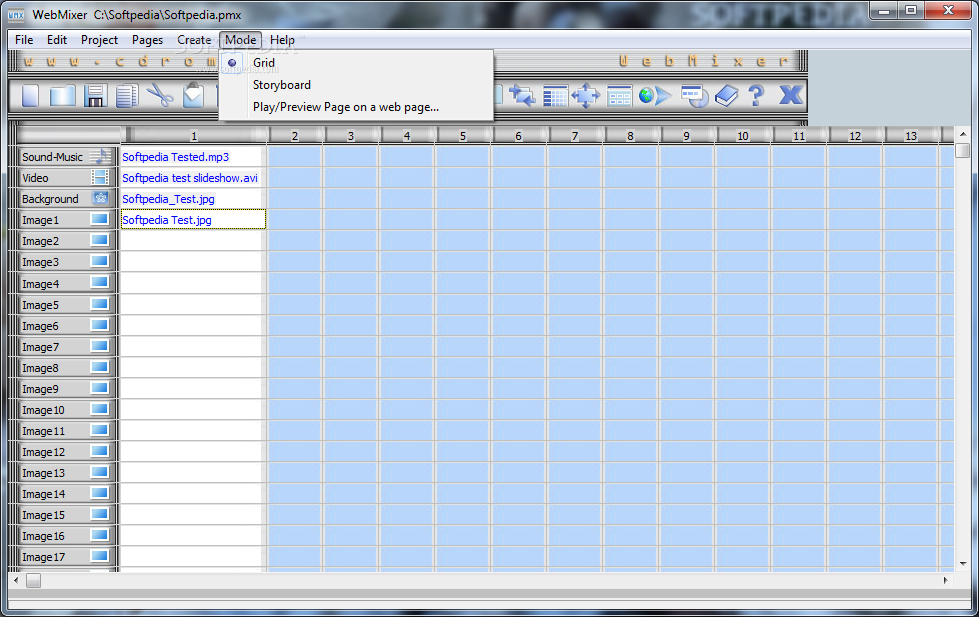
Task: Click the column 10 page header
Action: pyautogui.click(x=742, y=136)
